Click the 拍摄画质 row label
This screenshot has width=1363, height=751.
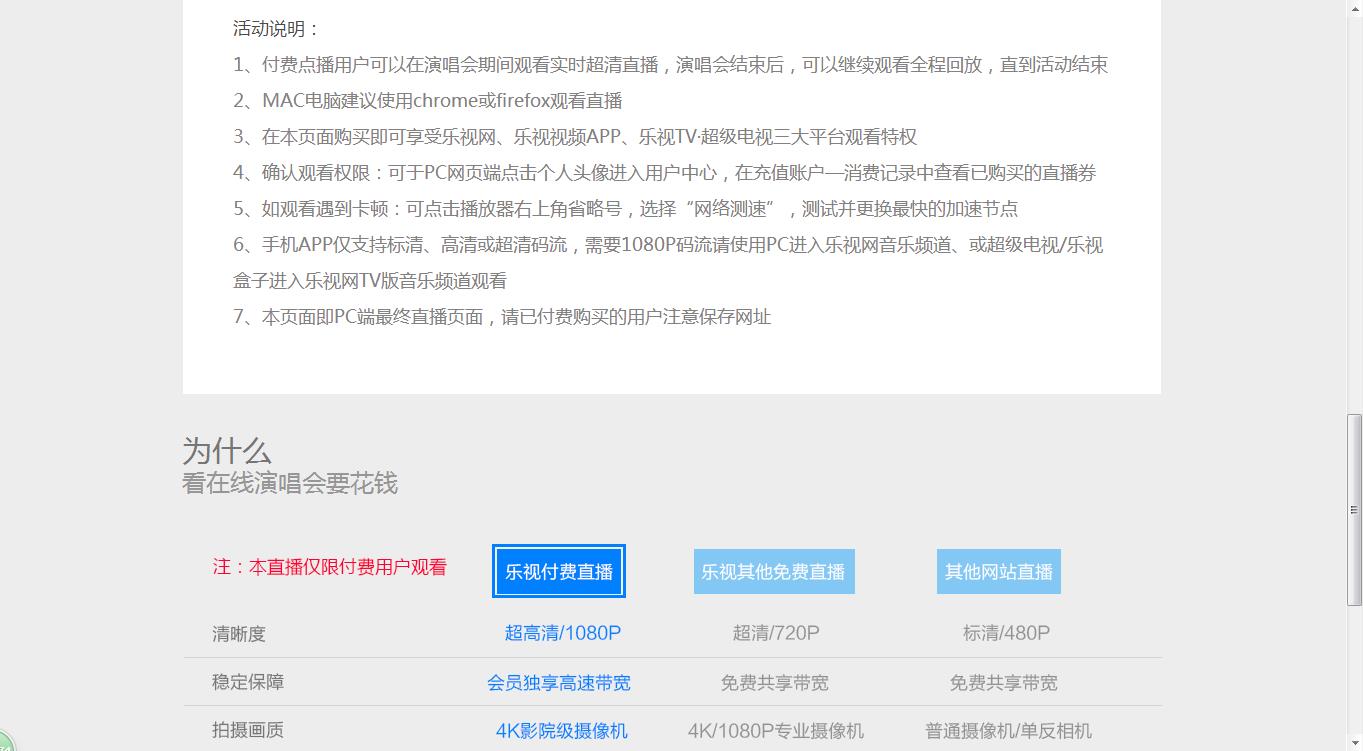click(x=248, y=730)
